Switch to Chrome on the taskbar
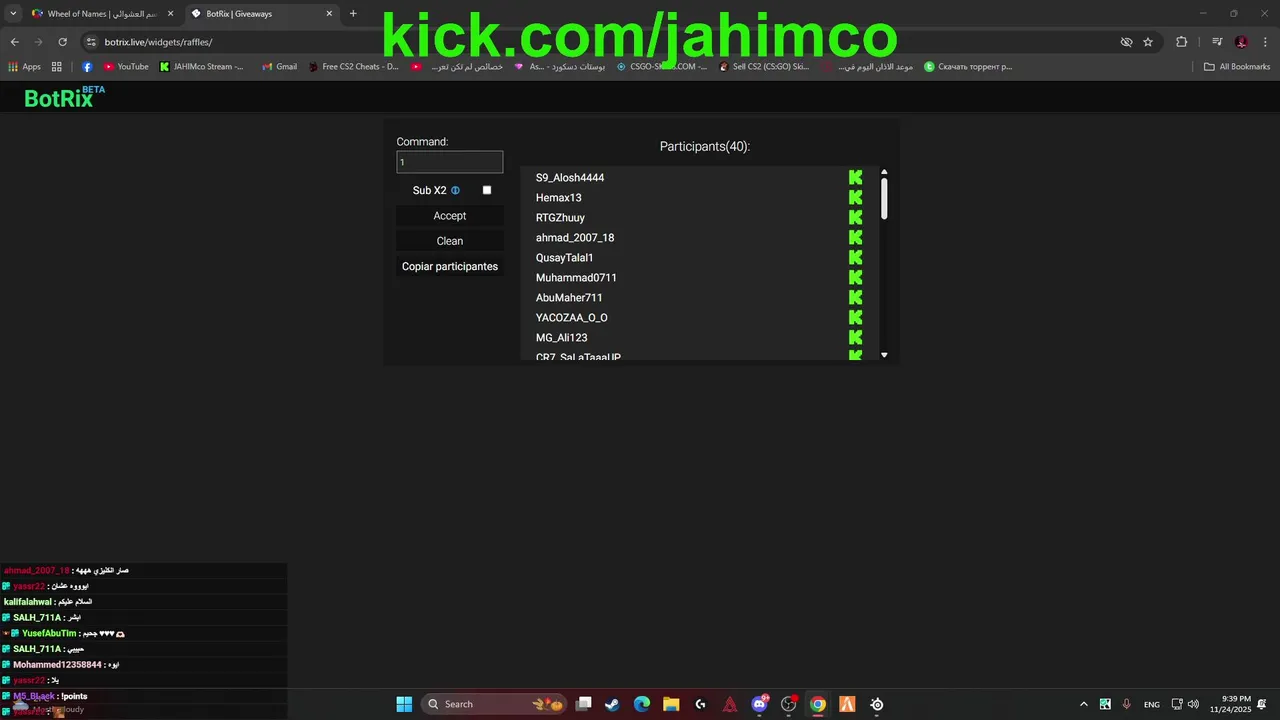 click(818, 704)
